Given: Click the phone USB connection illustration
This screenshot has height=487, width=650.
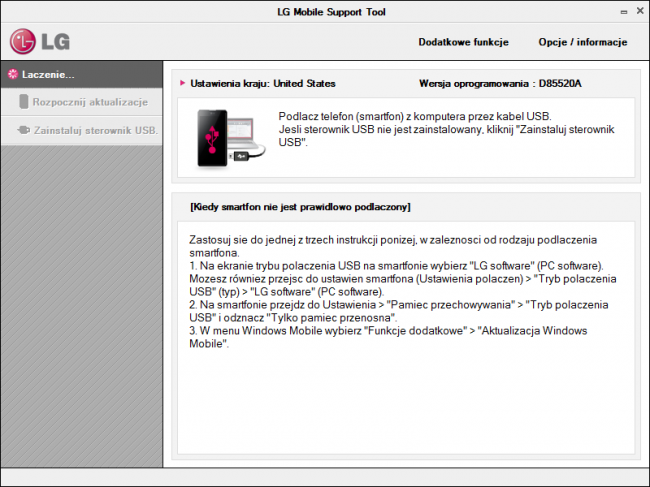Looking at the screenshot, I should click(x=230, y=138).
